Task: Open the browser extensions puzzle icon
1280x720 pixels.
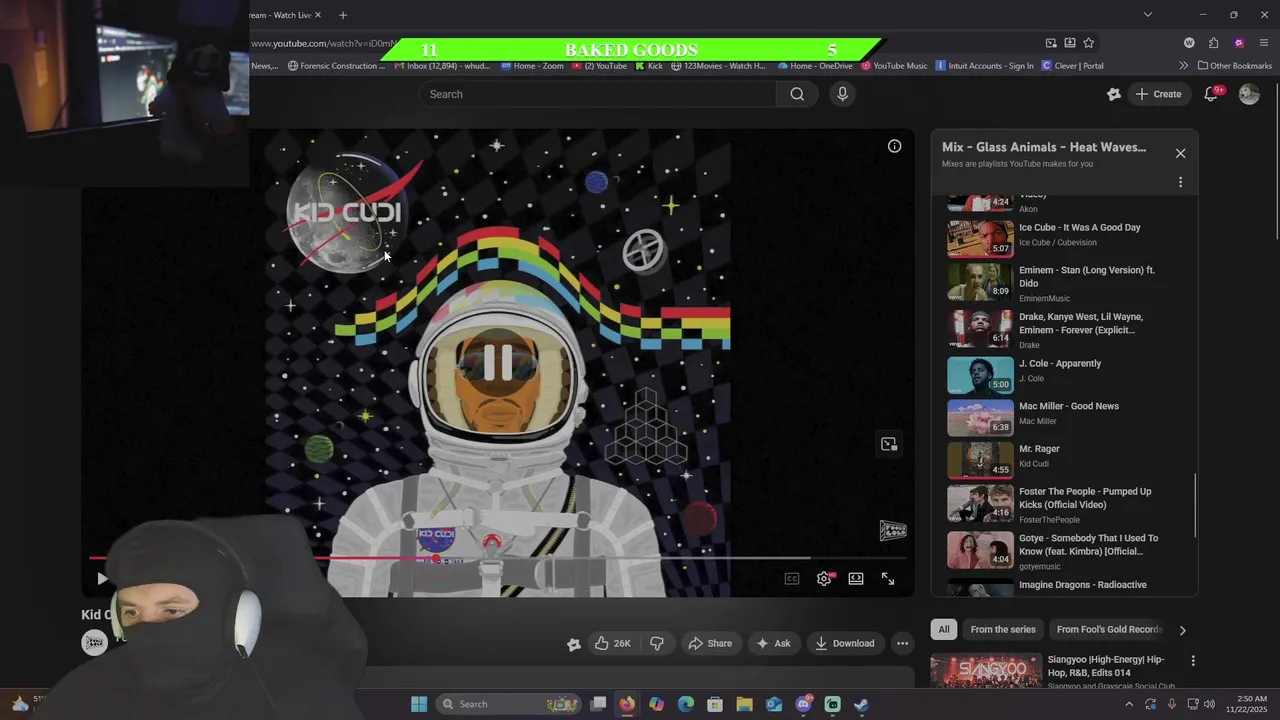Action: click(x=1213, y=43)
